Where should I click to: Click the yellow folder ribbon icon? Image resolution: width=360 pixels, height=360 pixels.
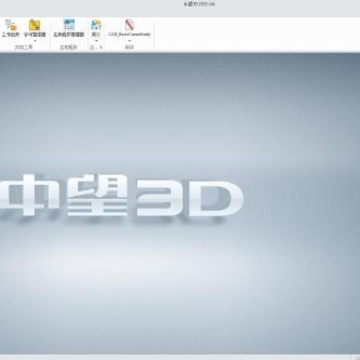[35, 25]
